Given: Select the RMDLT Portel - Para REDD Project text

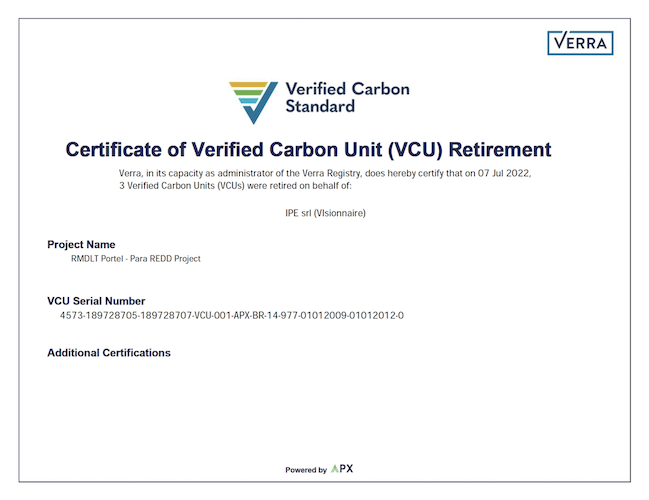Looking at the screenshot, I should pyautogui.click(x=136, y=259).
